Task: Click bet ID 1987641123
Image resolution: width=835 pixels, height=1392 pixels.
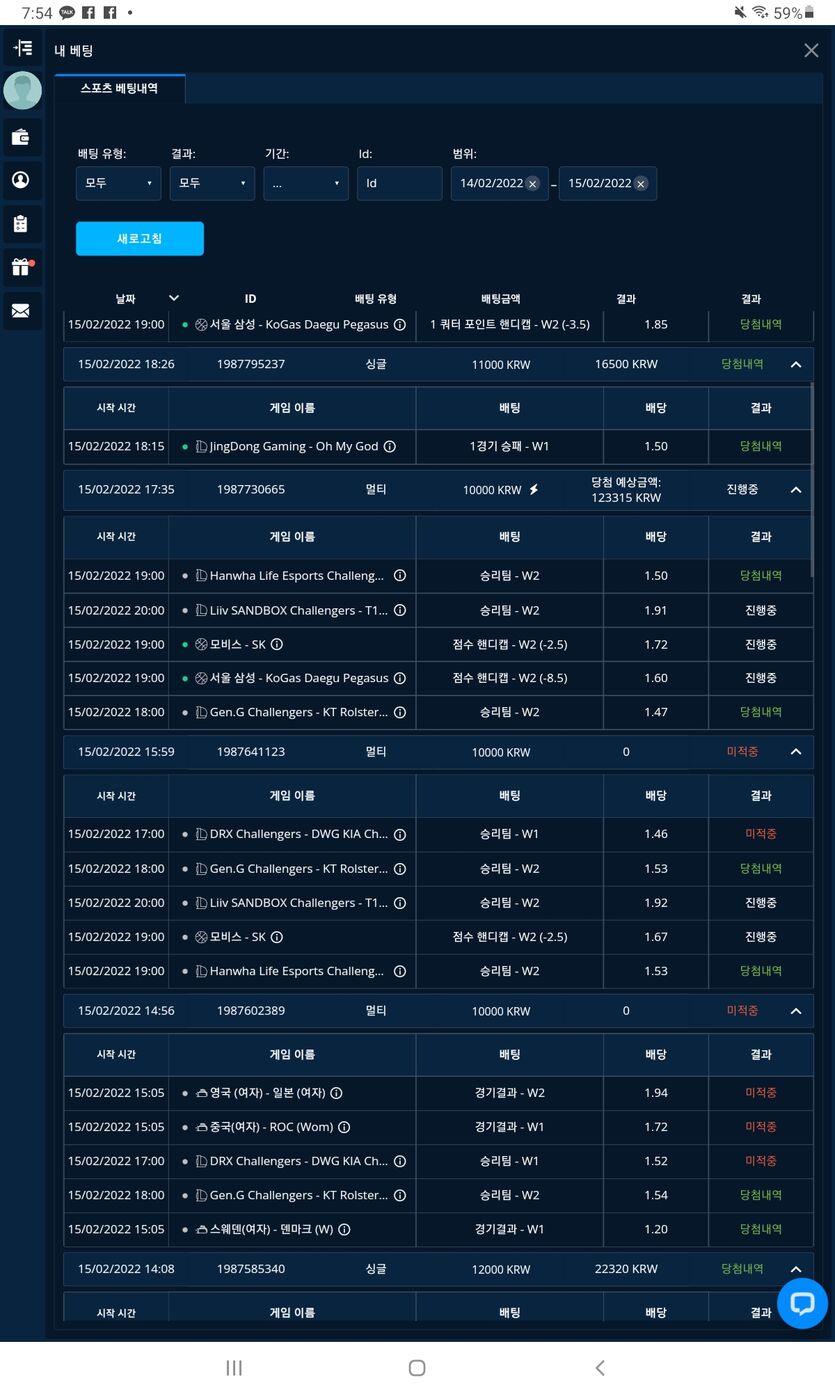Action: pos(250,752)
